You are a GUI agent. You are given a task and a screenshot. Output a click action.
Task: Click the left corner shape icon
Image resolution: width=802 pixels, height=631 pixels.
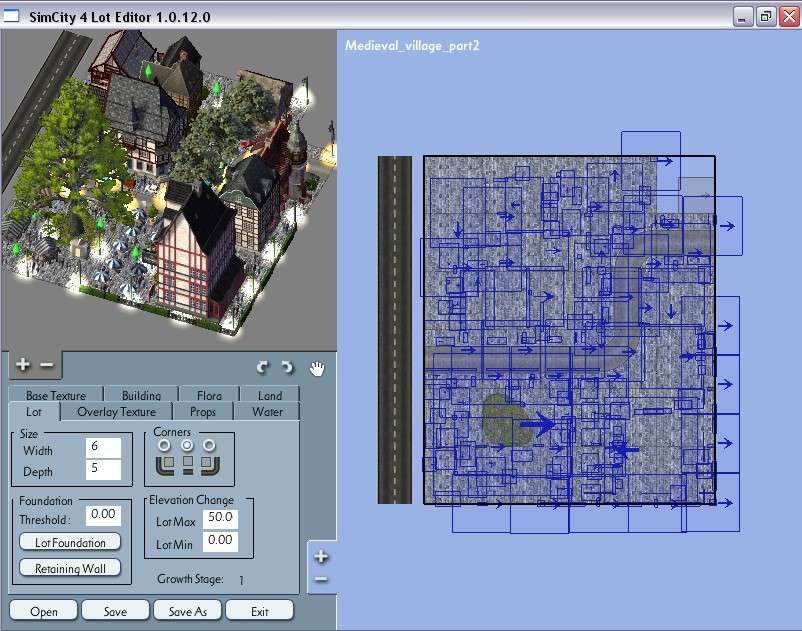[165, 465]
